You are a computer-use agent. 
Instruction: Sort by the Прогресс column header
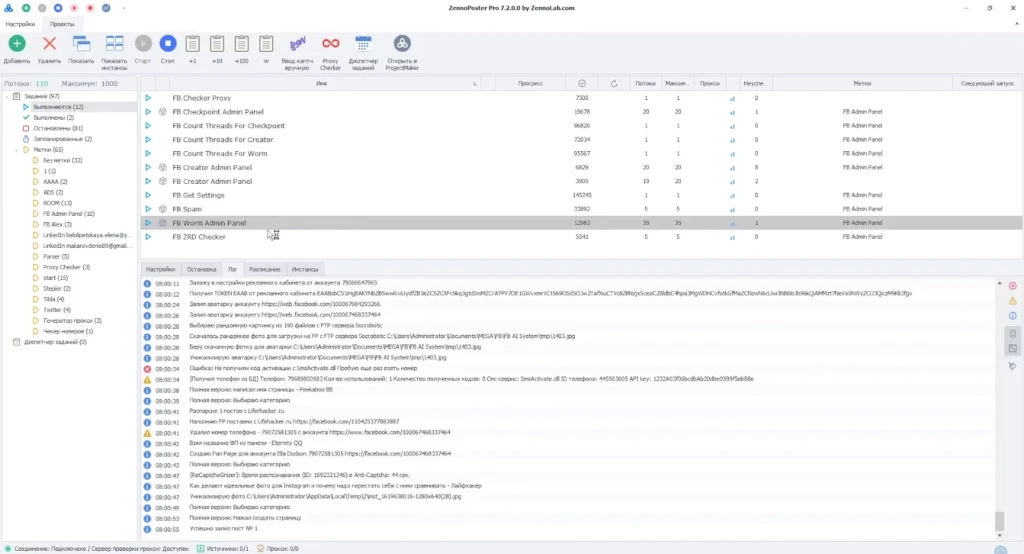click(x=530, y=84)
